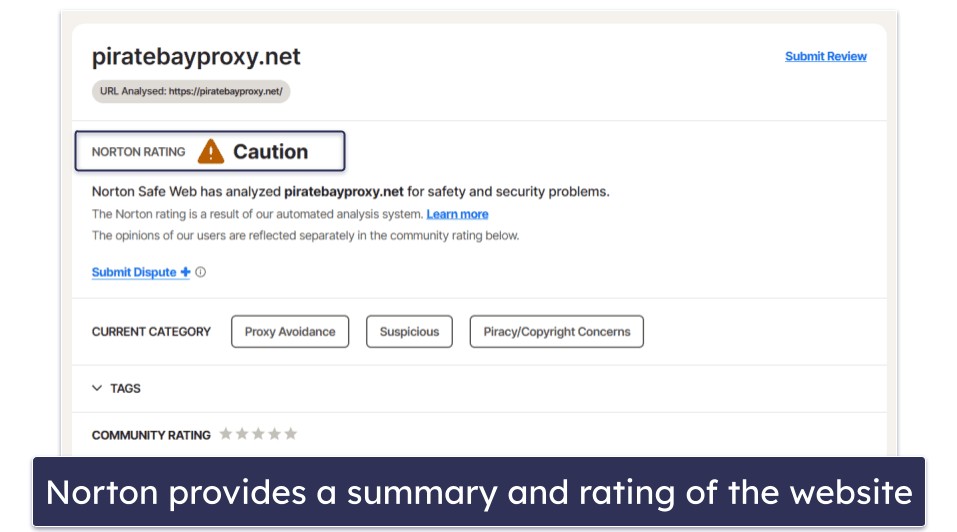
Task: Click the URL Analysed pill label
Action: [x=191, y=92]
